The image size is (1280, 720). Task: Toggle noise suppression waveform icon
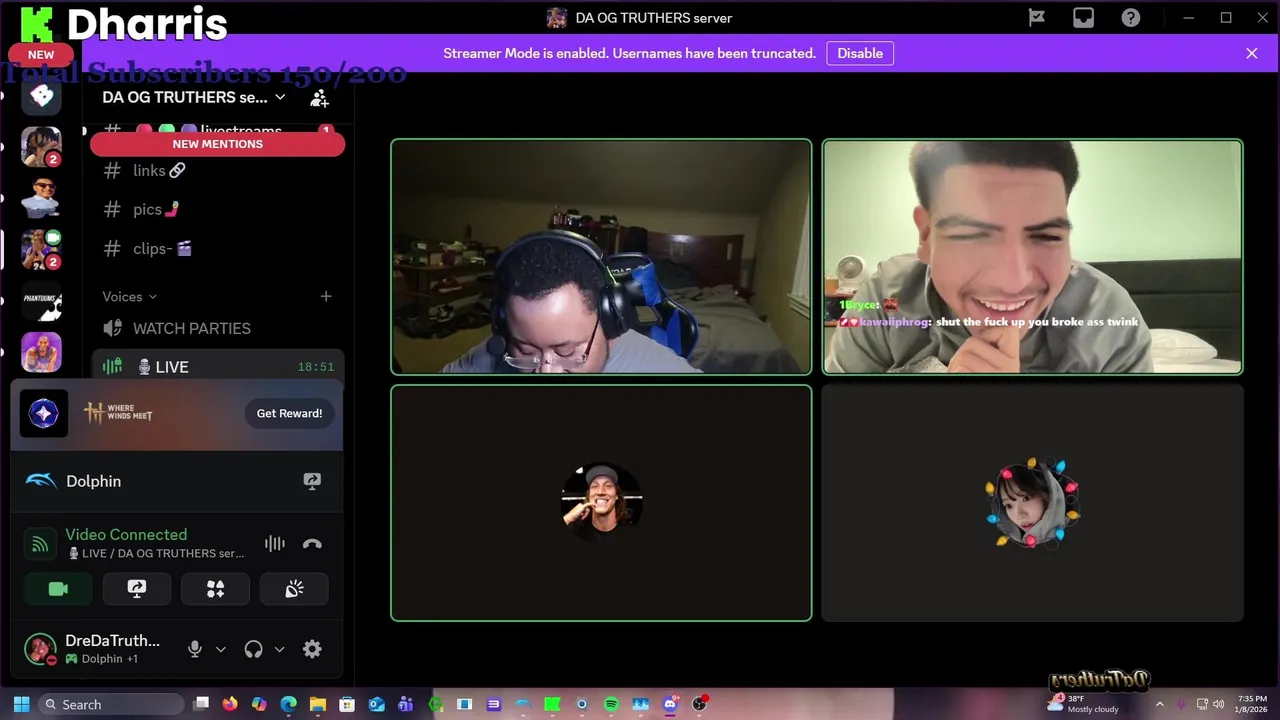click(x=275, y=543)
